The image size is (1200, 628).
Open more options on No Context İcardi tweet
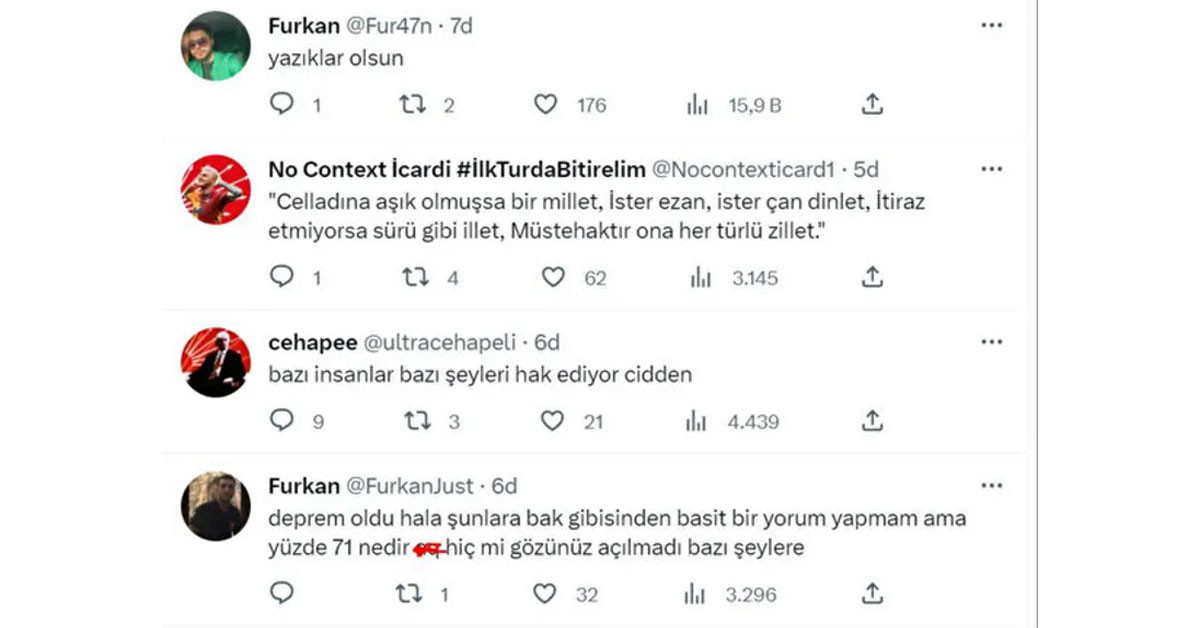click(x=991, y=170)
